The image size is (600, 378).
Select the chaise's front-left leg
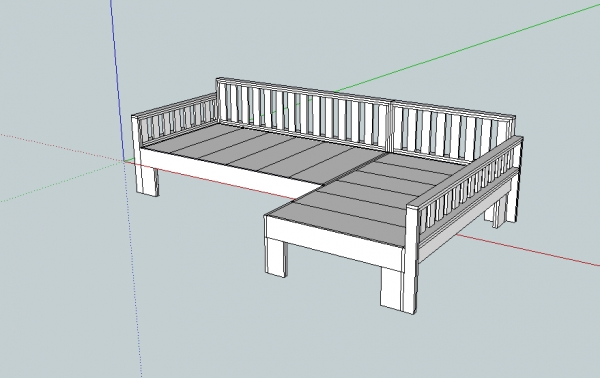(x=276, y=257)
